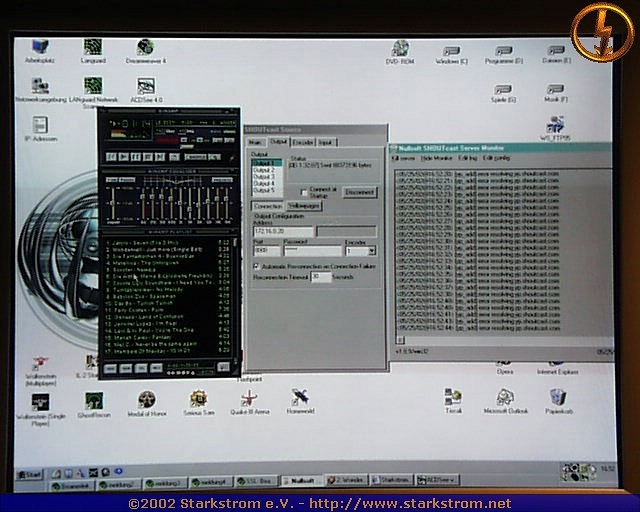This screenshot has width=640, height=512.
Task: Open the Hide Monitor menu item
Action: tap(436, 158)
